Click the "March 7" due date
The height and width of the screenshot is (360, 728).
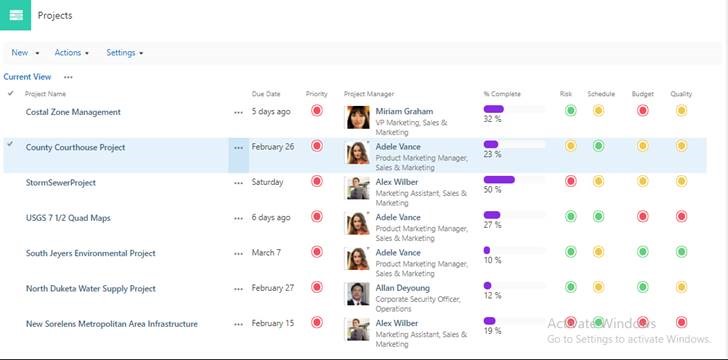click(x=266, y=253)
